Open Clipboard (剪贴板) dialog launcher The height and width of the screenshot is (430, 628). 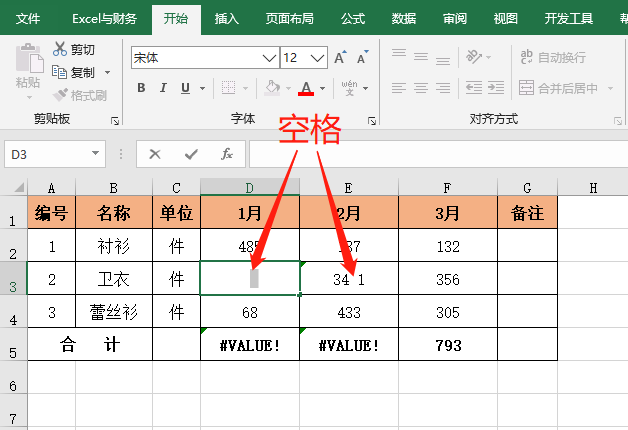[x=115, y=121]
